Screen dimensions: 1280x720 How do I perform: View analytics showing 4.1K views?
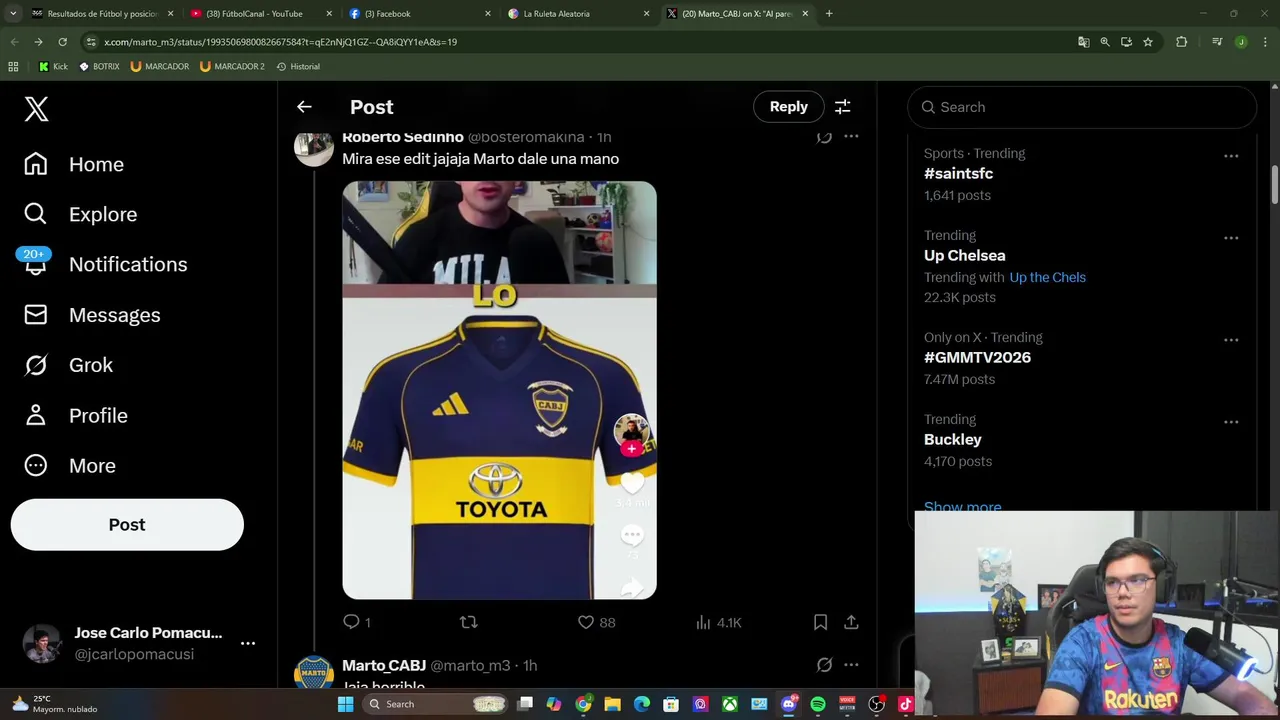click(x=718, y=622)
